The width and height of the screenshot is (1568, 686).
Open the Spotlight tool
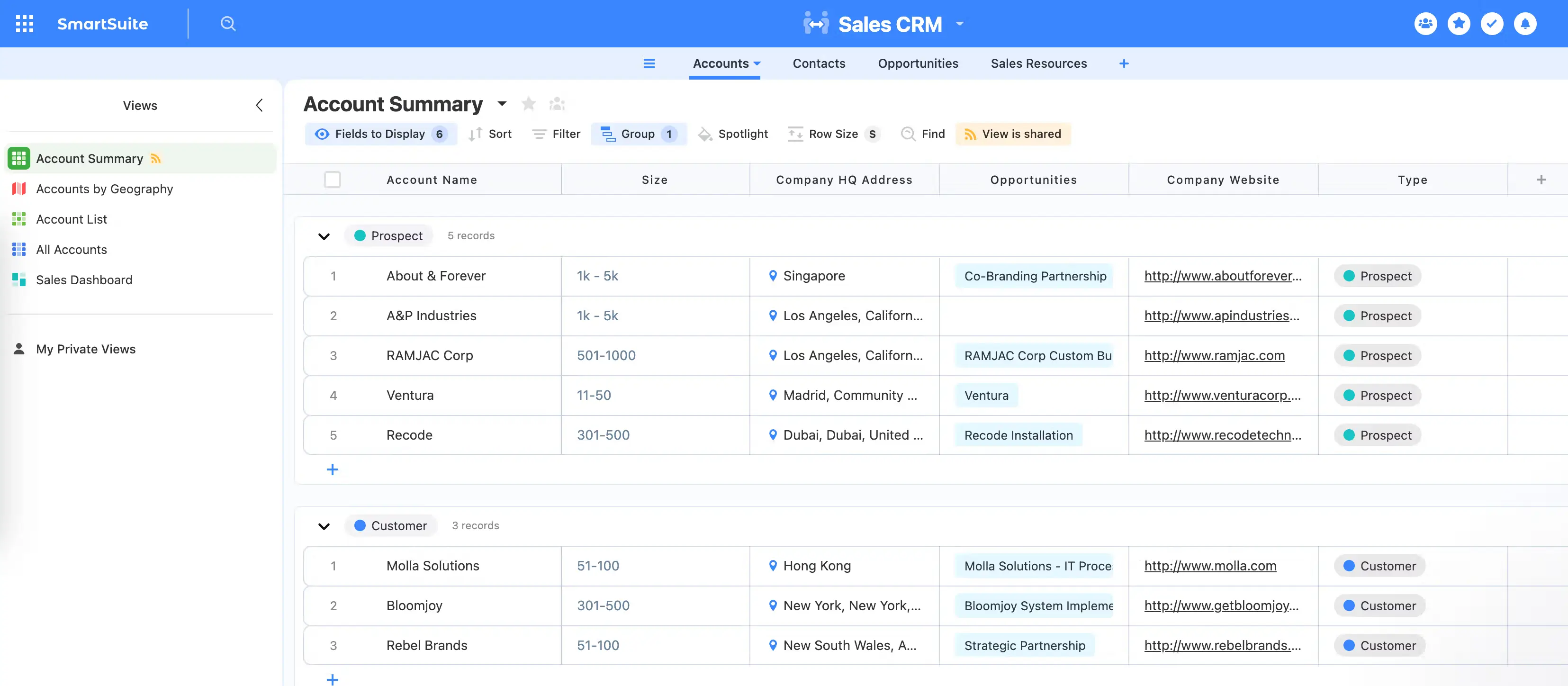coord(733,134)
